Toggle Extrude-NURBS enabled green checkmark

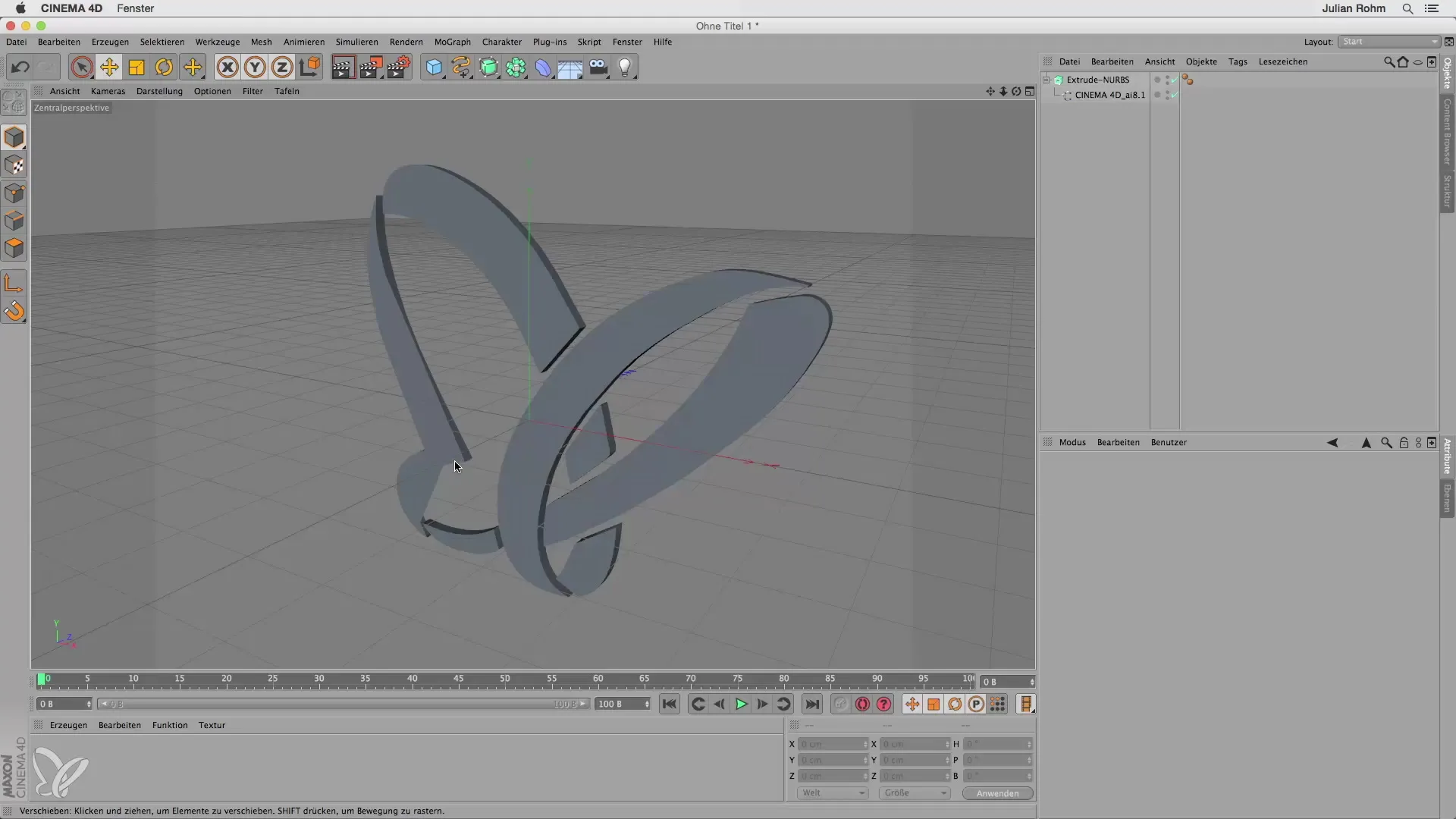point(1174,80)
